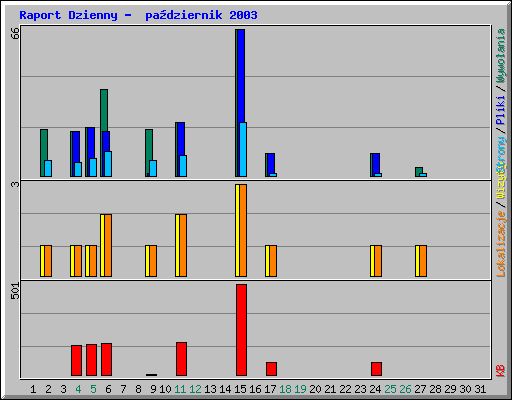Click day number 13 on the x-axis
512x400 pixels.
pyautogui.click(x=210, y=389)
